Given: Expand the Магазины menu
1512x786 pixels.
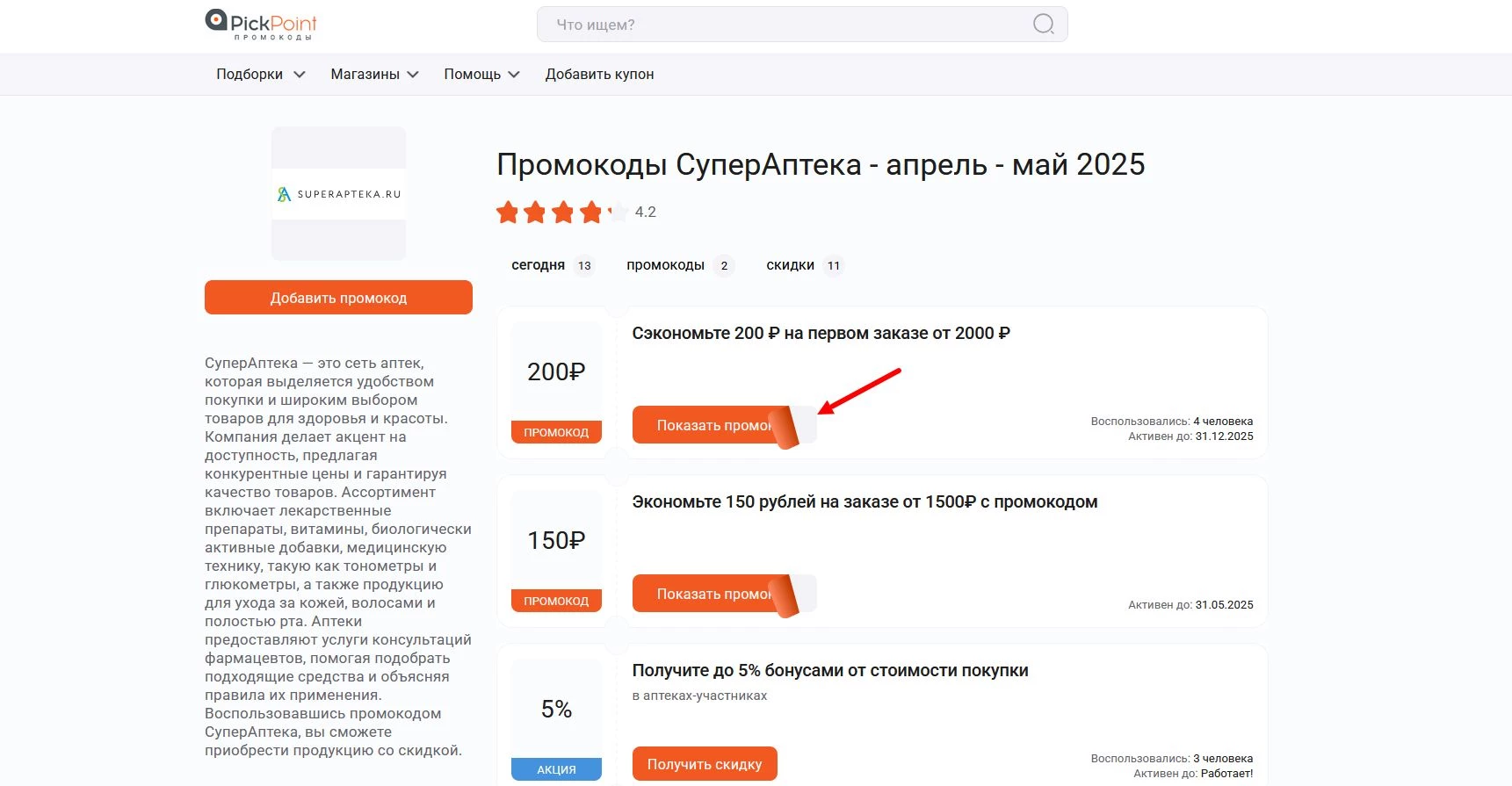Looking at the screenshot, I should 374,75.
